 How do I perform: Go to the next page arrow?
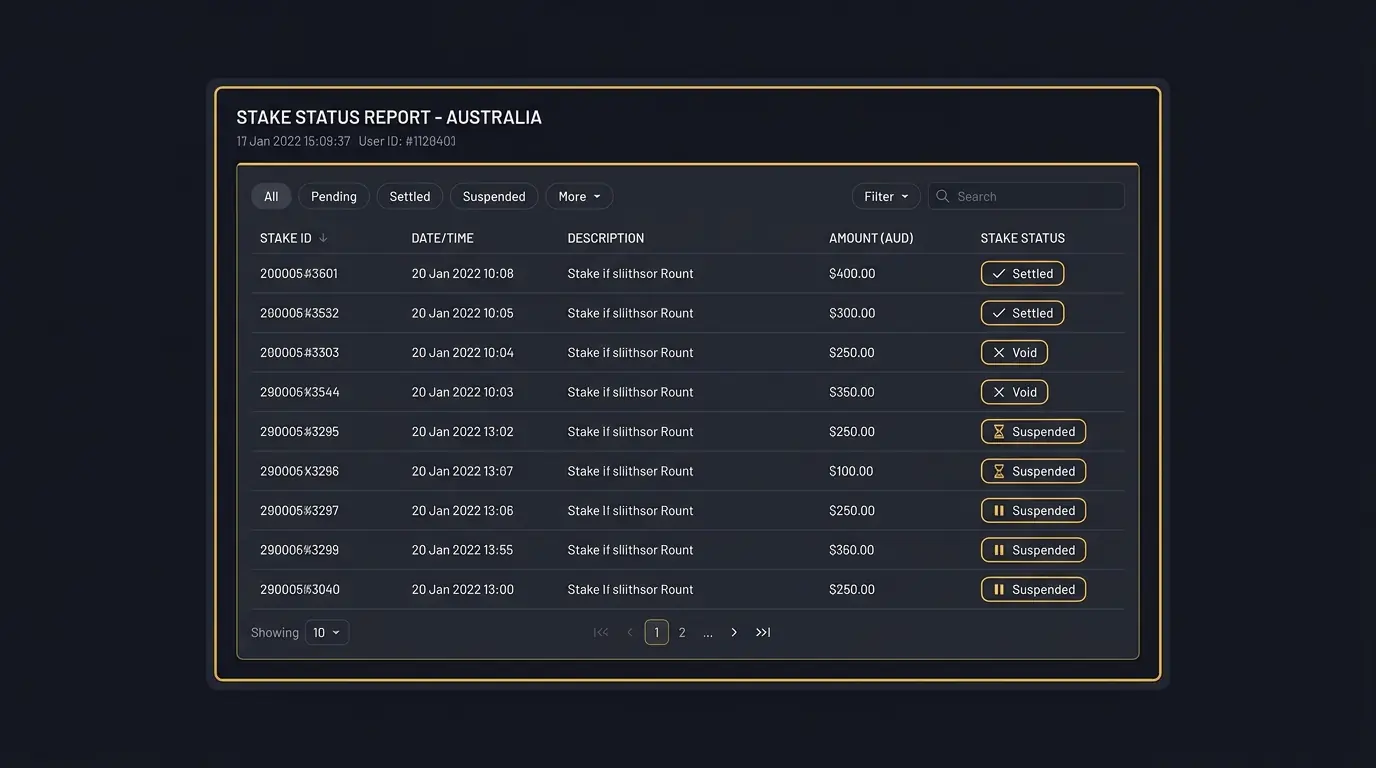[x=734, y=632]
